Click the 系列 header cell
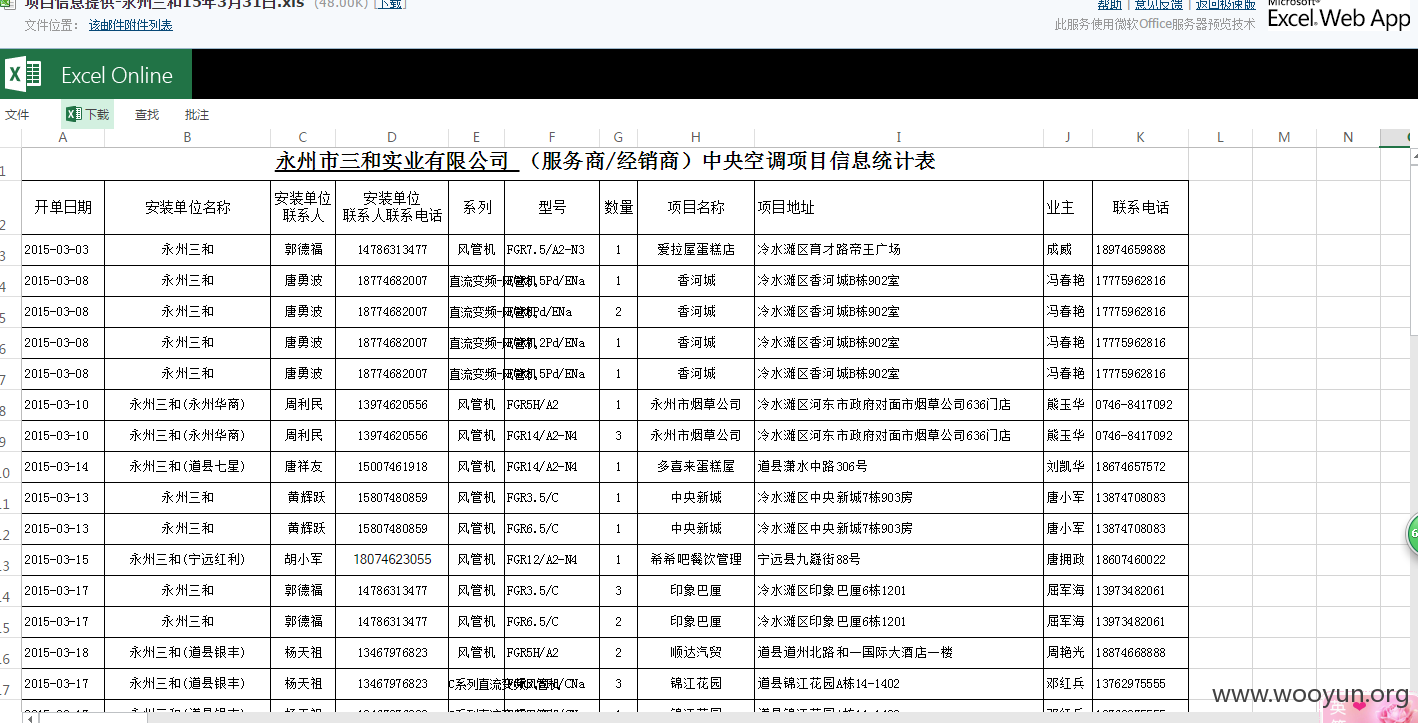This screenshot has height=723, width=1418. tap(476, 207)
